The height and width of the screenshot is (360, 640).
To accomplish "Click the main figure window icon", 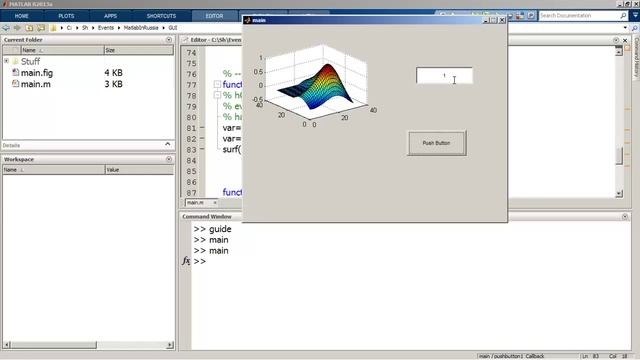I will coord(247,20).
